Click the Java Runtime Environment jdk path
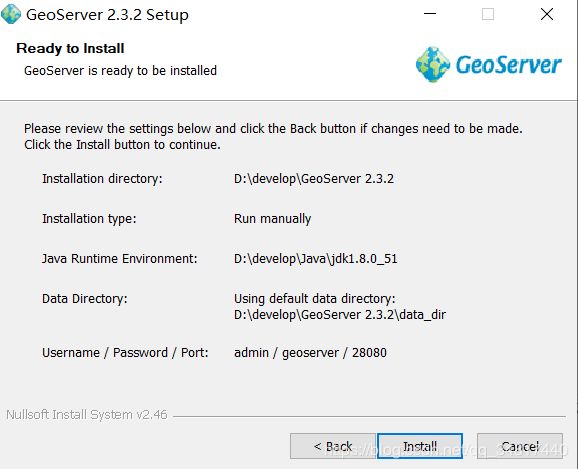The width and height of the screenshot is (578, 469). (316, 258)
